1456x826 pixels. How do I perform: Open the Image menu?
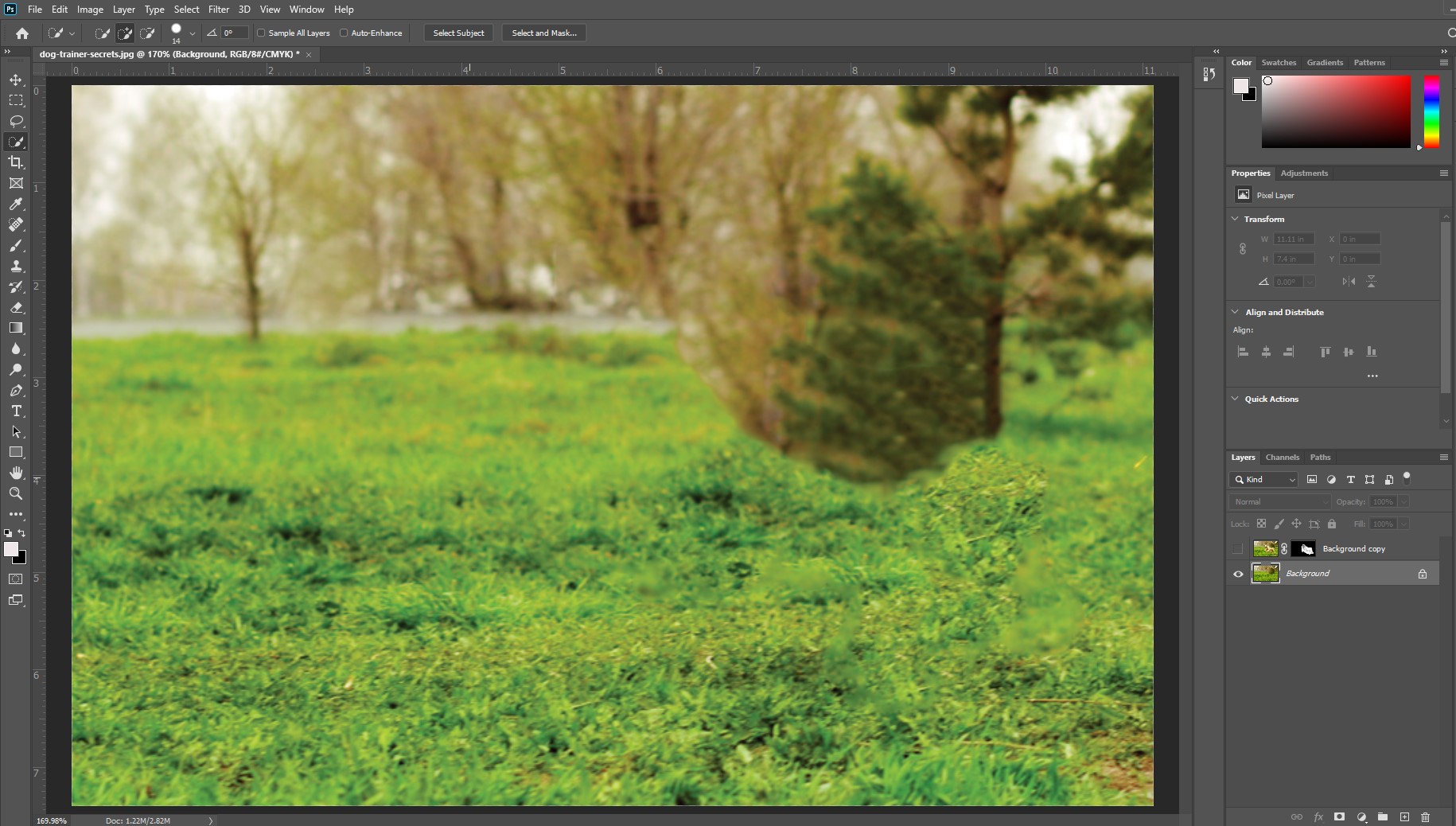point(90,10)
